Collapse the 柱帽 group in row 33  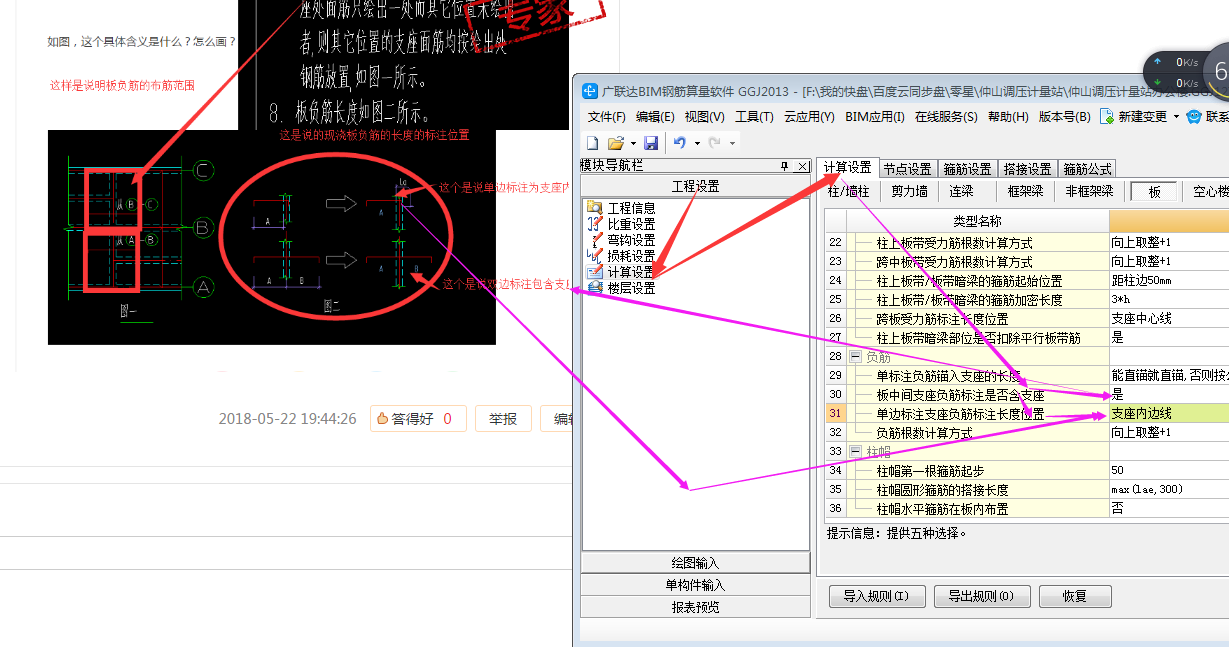(856, 452)
